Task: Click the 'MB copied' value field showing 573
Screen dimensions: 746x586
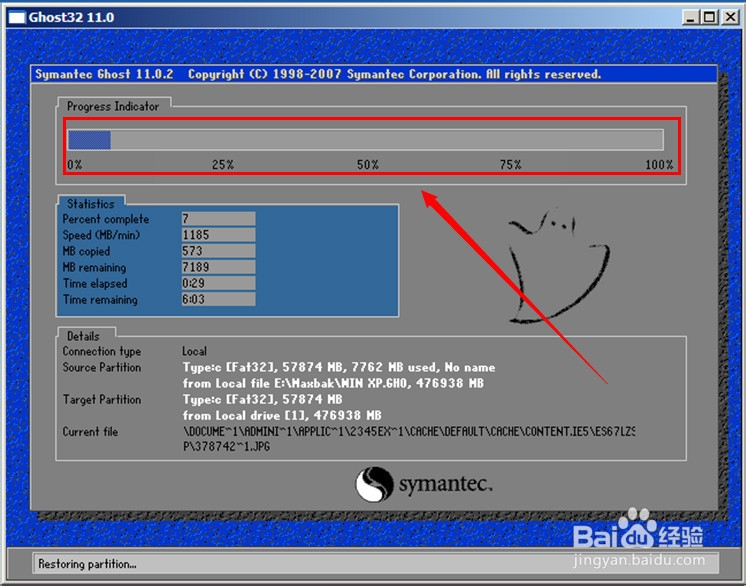Action: (218, 251)
